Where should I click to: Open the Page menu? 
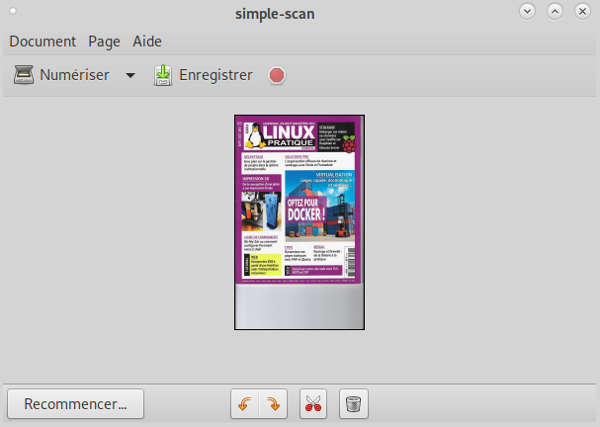104,41
